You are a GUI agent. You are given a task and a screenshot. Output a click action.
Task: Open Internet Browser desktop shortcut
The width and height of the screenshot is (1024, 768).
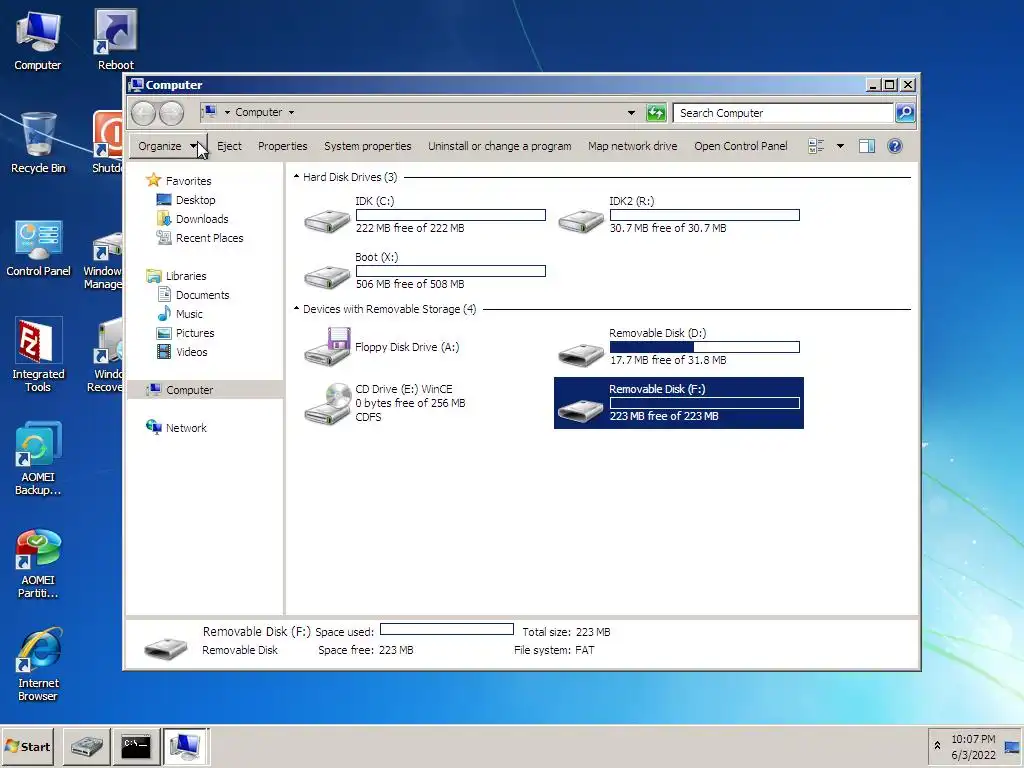[38, 665]
